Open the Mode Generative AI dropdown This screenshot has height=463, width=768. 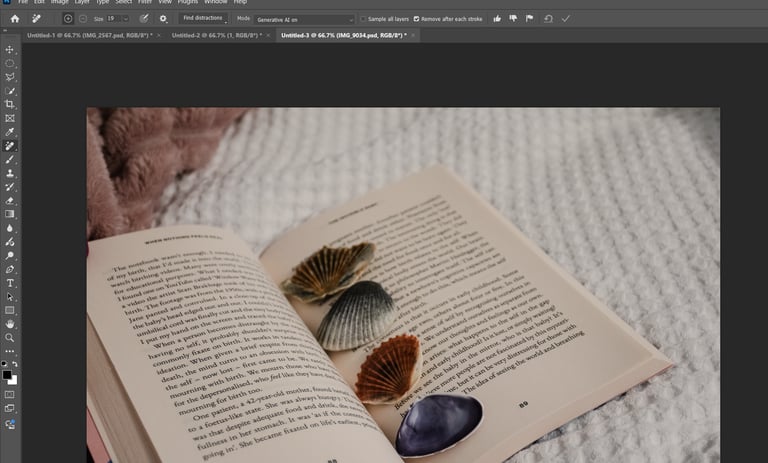tap(304, 20)
